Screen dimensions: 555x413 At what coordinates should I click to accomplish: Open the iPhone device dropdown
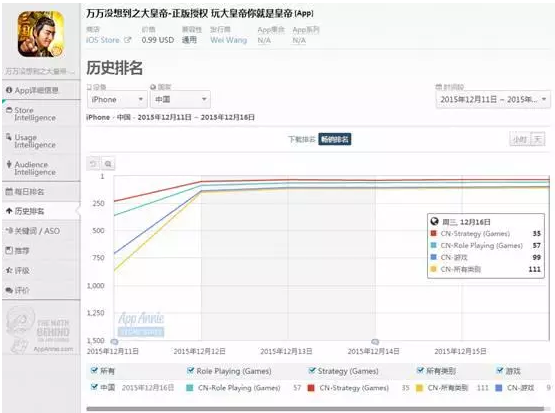pyautogui.click(x=117, y=99)
